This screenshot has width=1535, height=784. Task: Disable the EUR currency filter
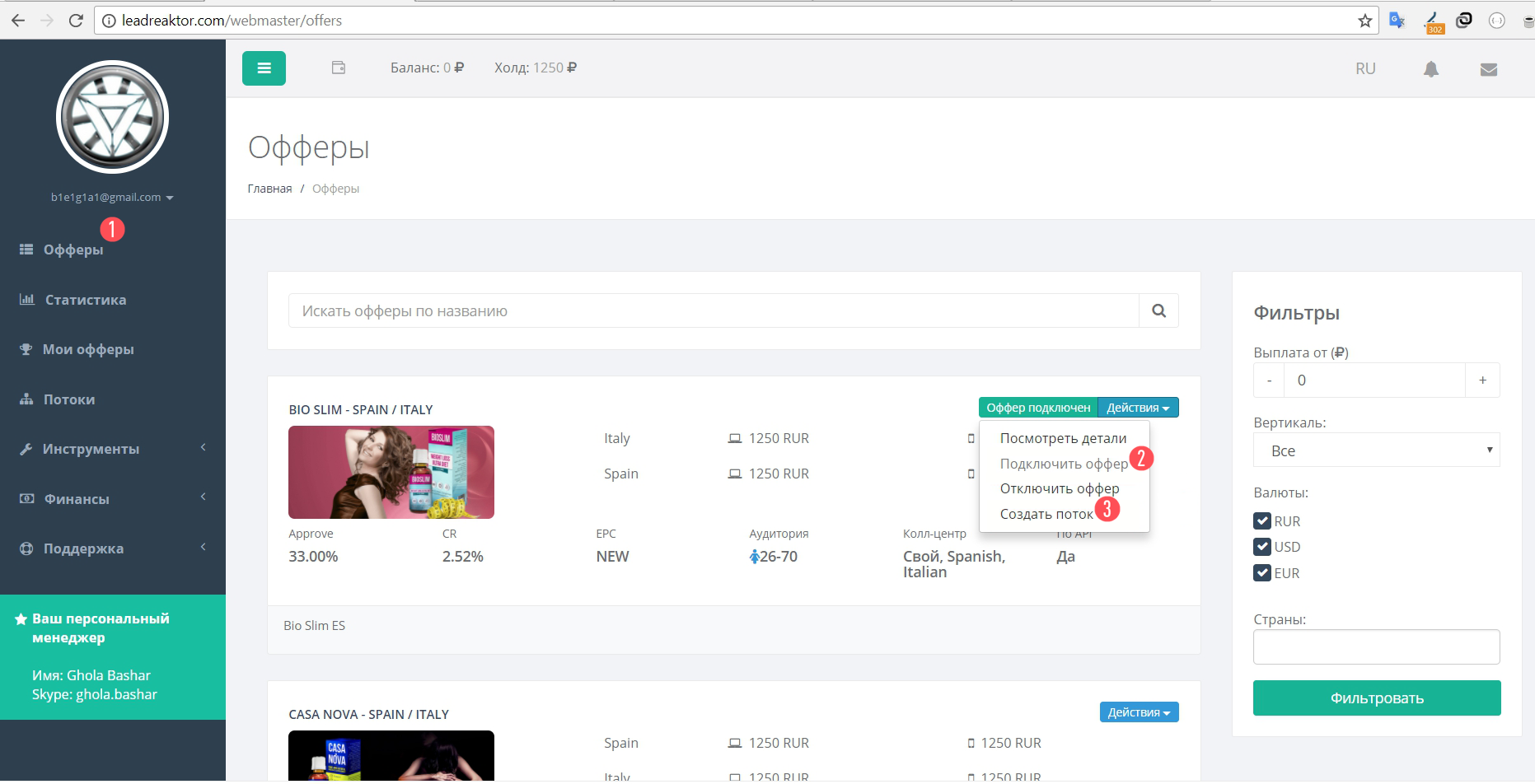click(1261, 573)
